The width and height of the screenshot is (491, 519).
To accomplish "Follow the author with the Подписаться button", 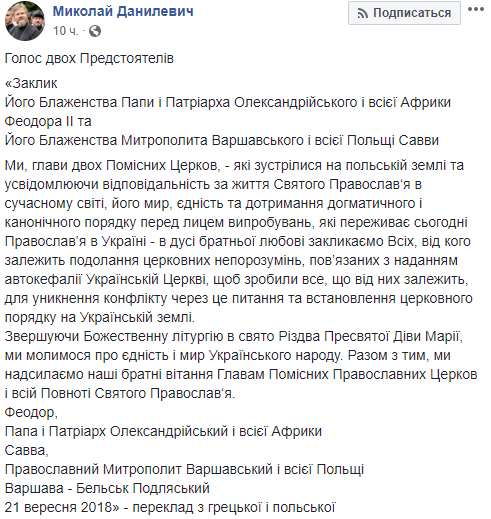I will click(404, 13).
